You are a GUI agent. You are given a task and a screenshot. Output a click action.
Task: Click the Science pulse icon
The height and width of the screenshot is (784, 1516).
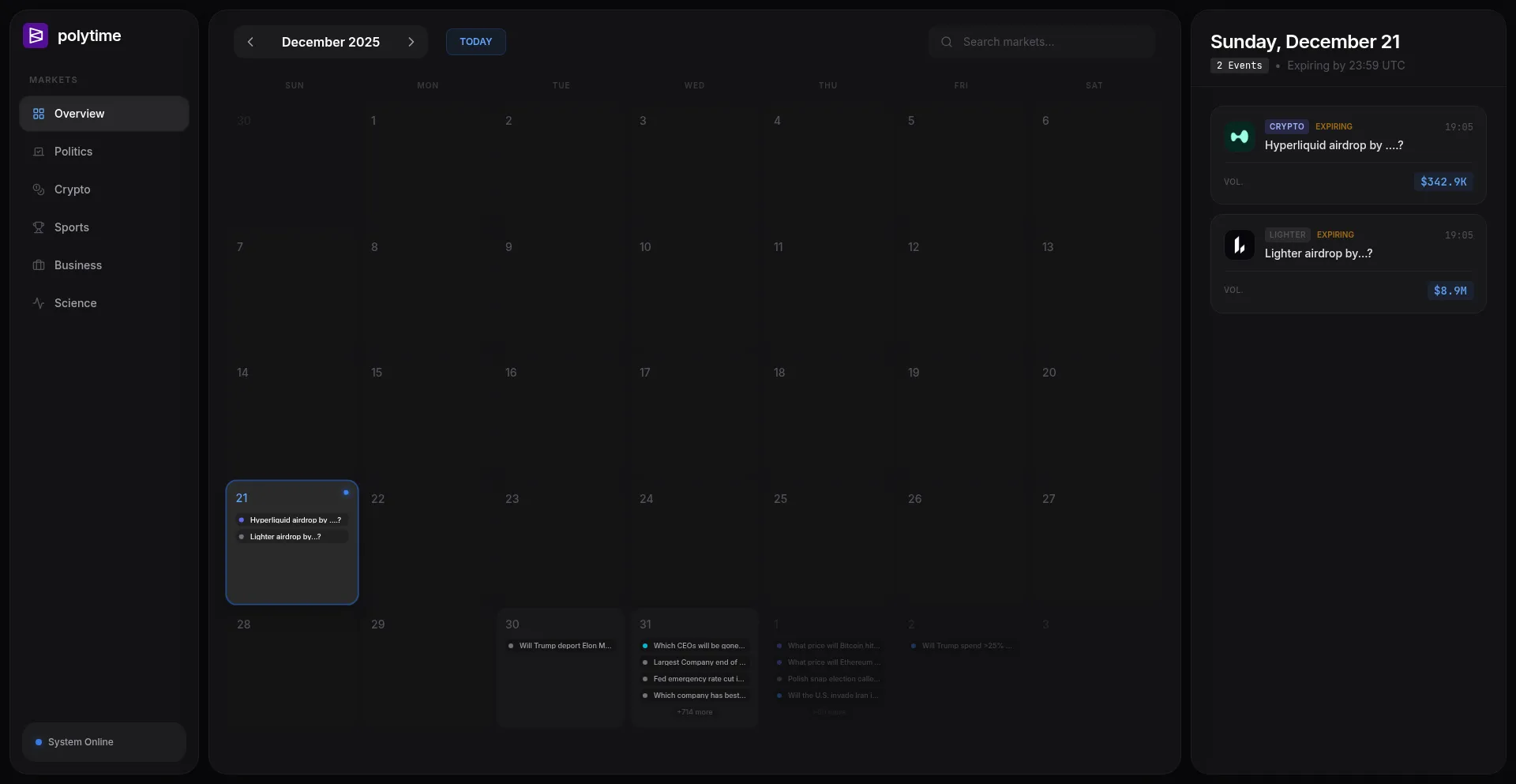[x=39, y=303]
